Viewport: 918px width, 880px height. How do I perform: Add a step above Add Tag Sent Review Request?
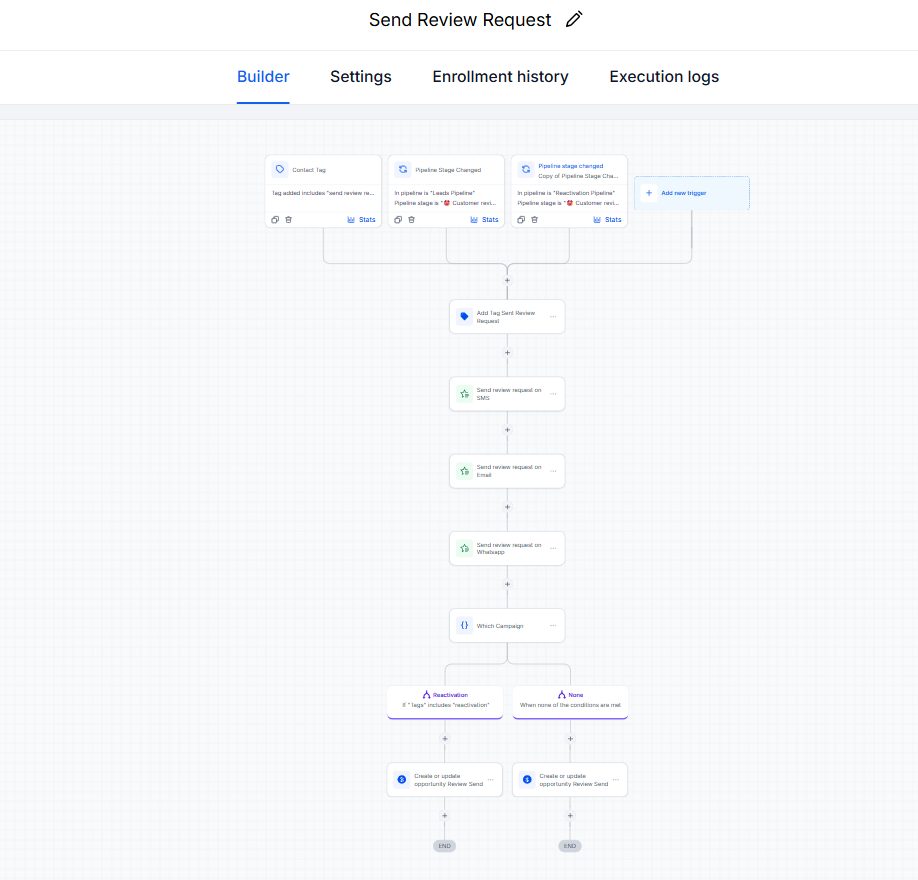pos(508,280)
